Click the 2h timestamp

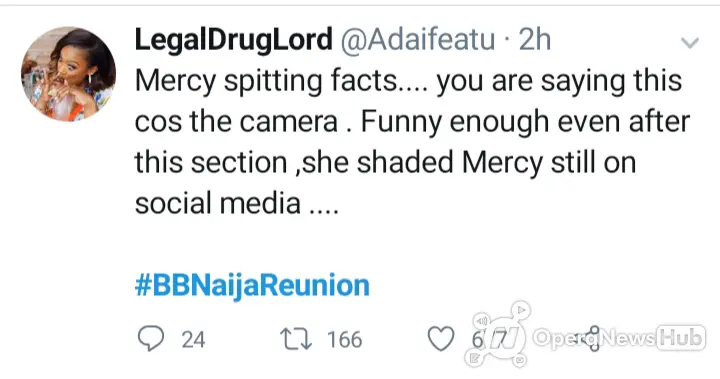tap(534, 40)
